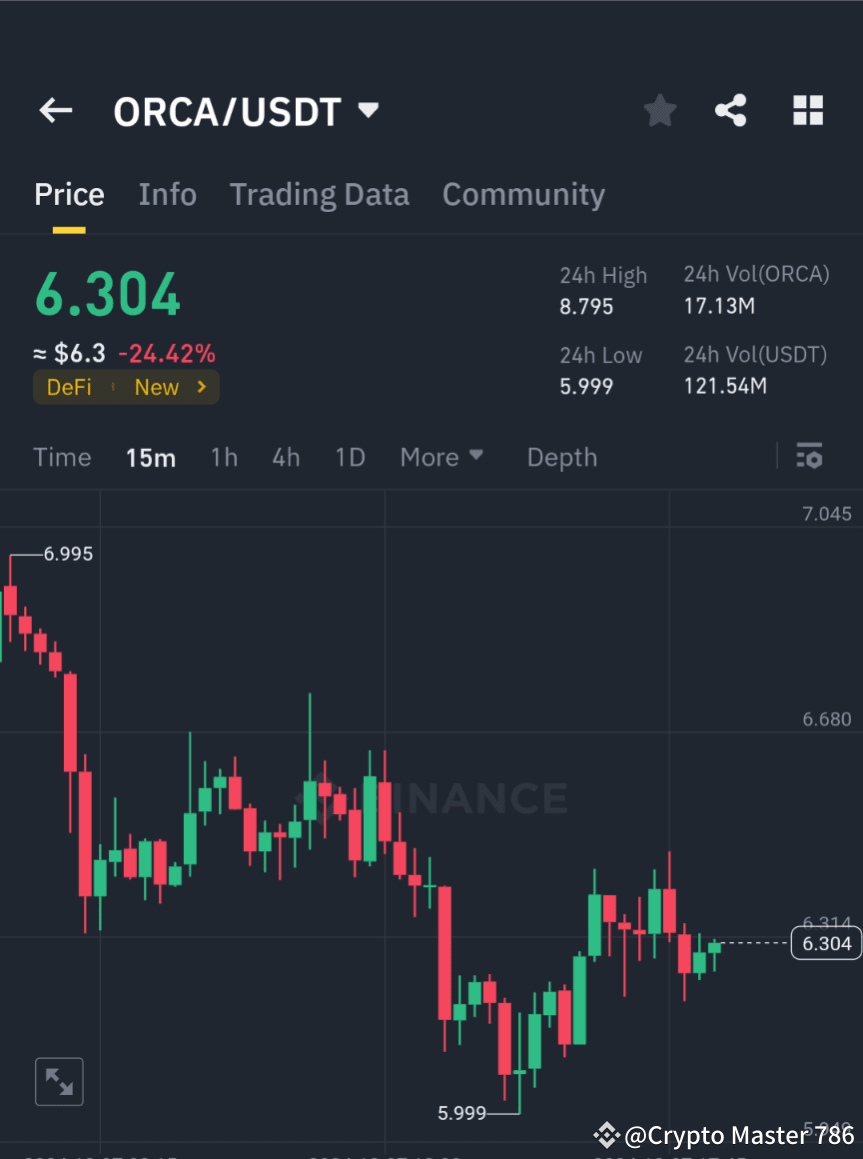The width and height of the screenshot is (863, 1159).
Task: Switch to the Trading Data tab
Action: point(319,194)
